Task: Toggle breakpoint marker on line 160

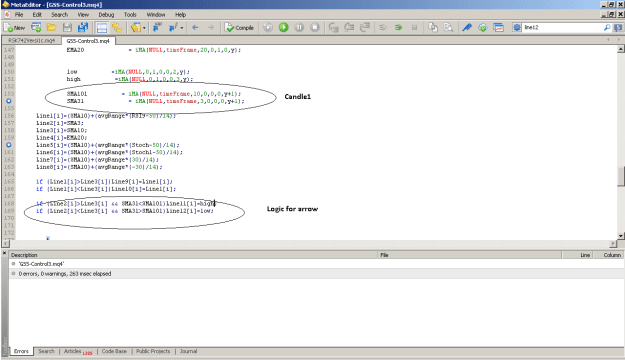Action: (9, 145)
